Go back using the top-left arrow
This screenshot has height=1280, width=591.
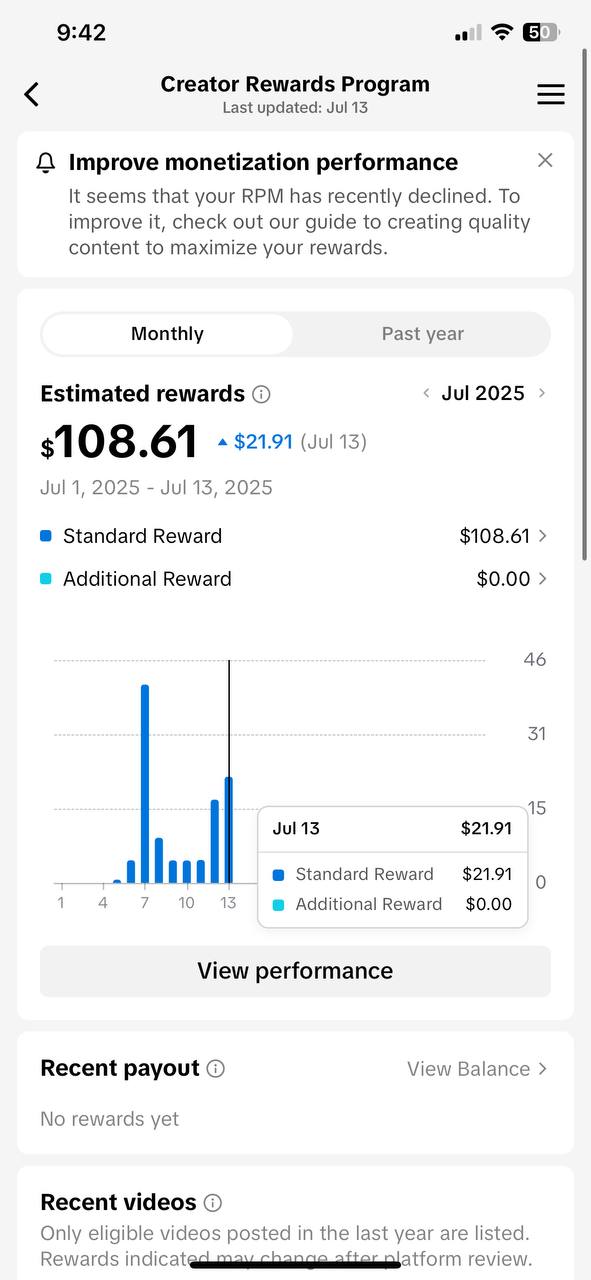pyautogui.click(x=32, y=94)
